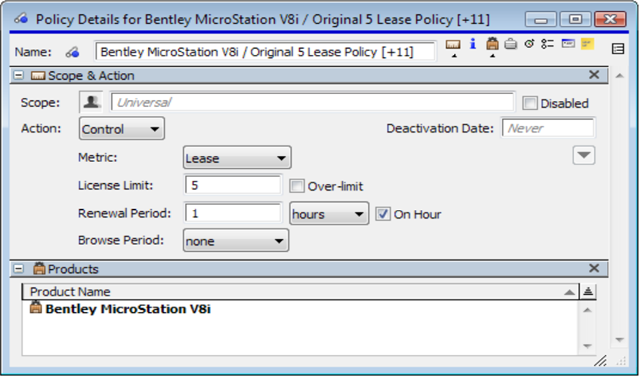Open the Action dropdown set to Control
The height and width of the screenshot is (376, 640).
pos(122,129)
